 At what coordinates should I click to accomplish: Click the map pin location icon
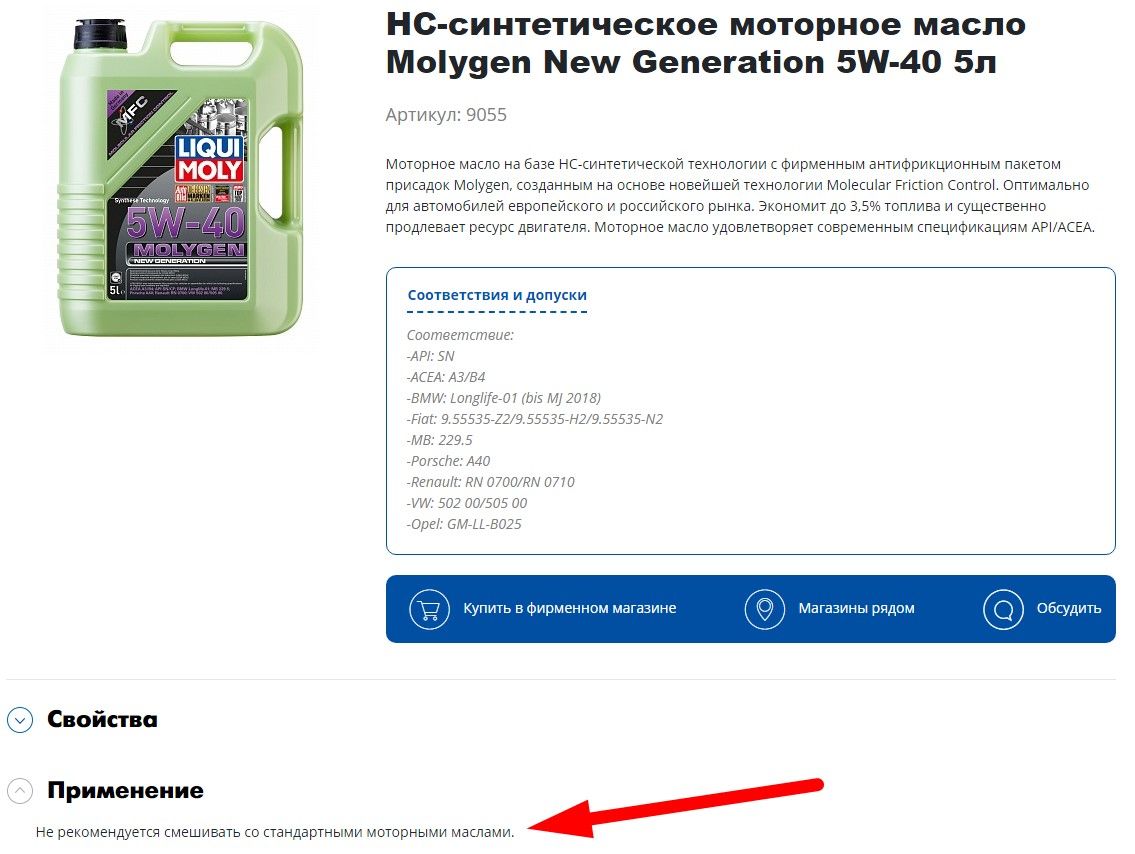pos(764,609)
